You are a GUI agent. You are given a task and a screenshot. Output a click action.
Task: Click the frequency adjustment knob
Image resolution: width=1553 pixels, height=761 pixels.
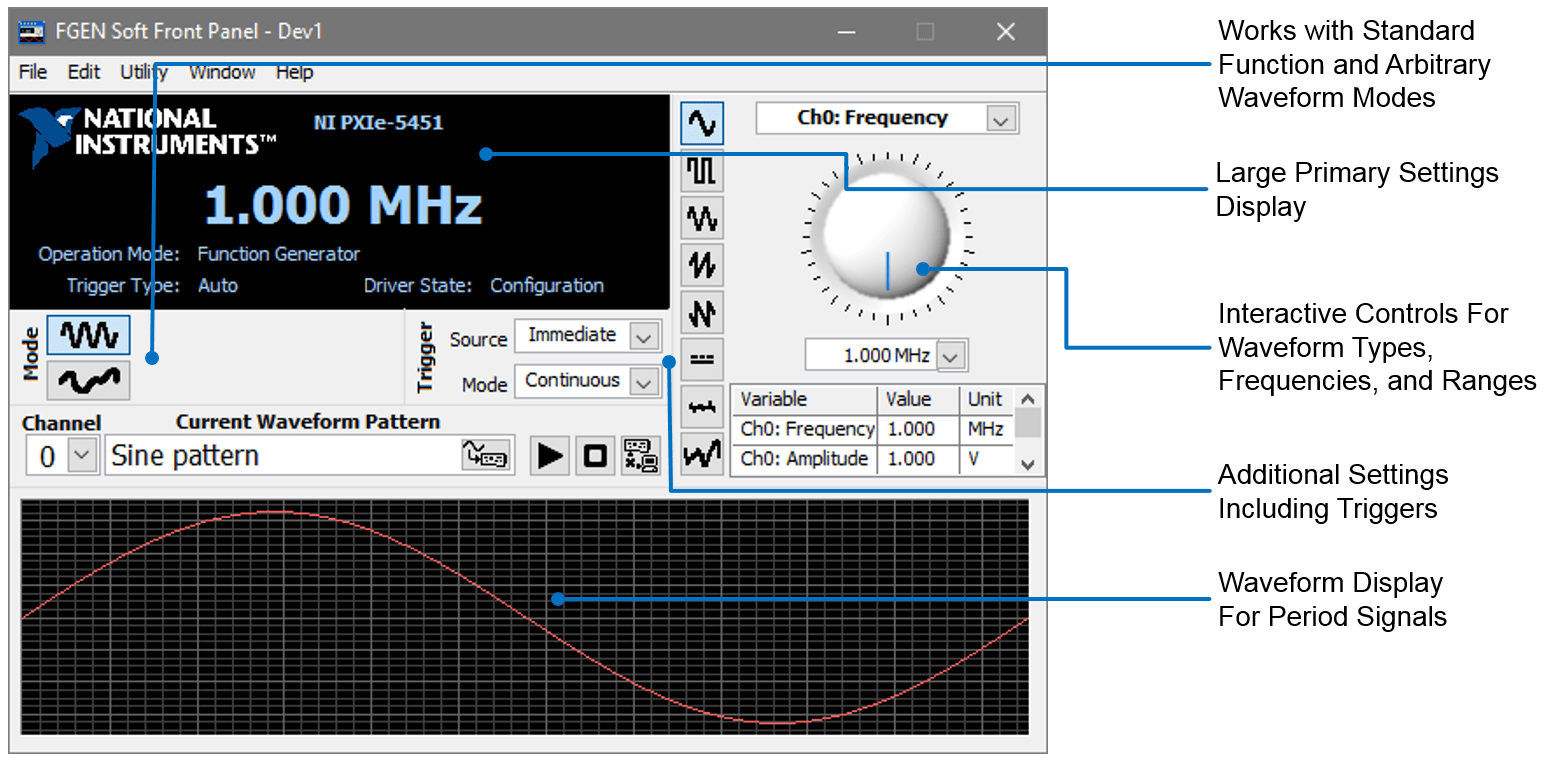887,237
